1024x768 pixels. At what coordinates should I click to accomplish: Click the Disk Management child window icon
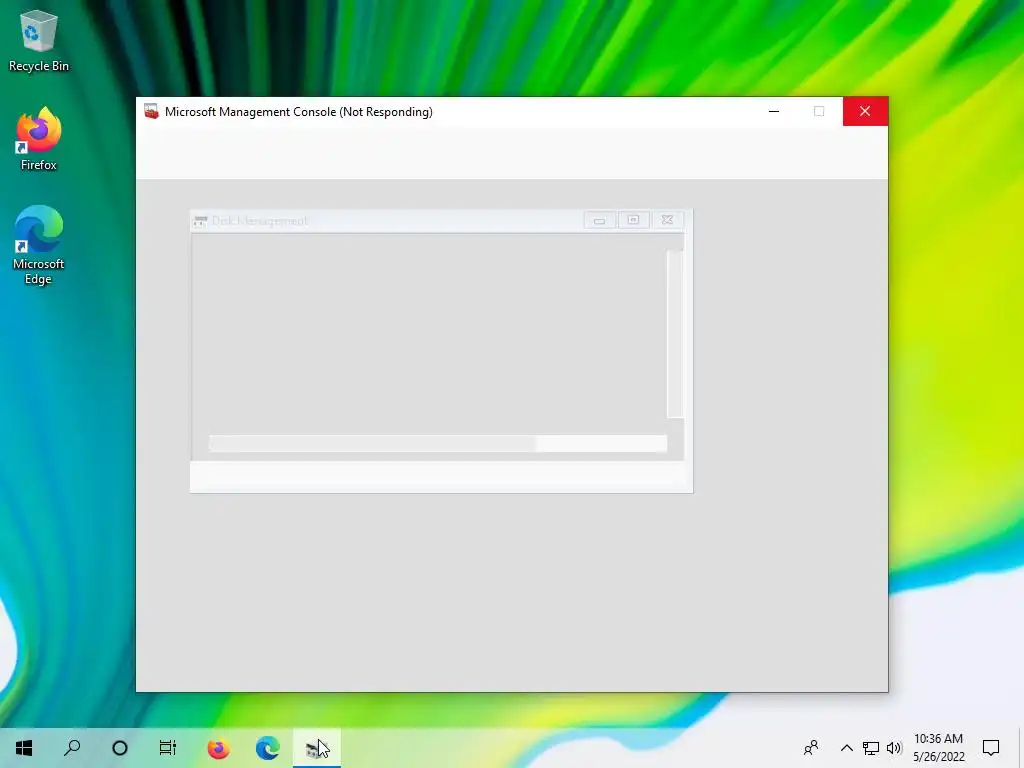tap(200, 221)
